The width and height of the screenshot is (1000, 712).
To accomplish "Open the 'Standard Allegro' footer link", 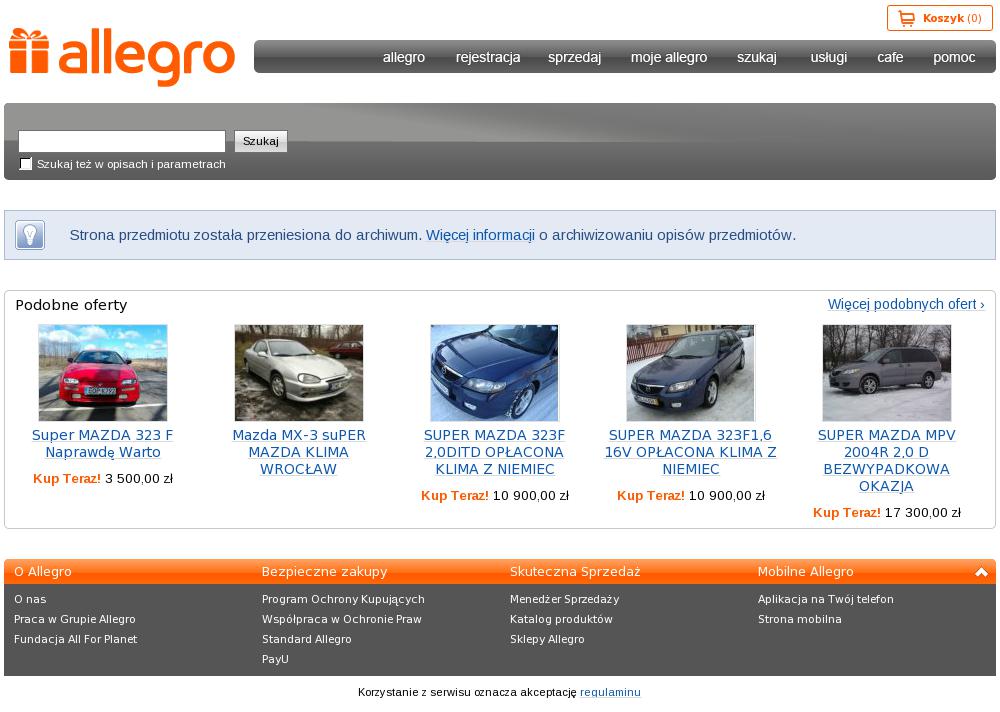I will pos(306,639).
